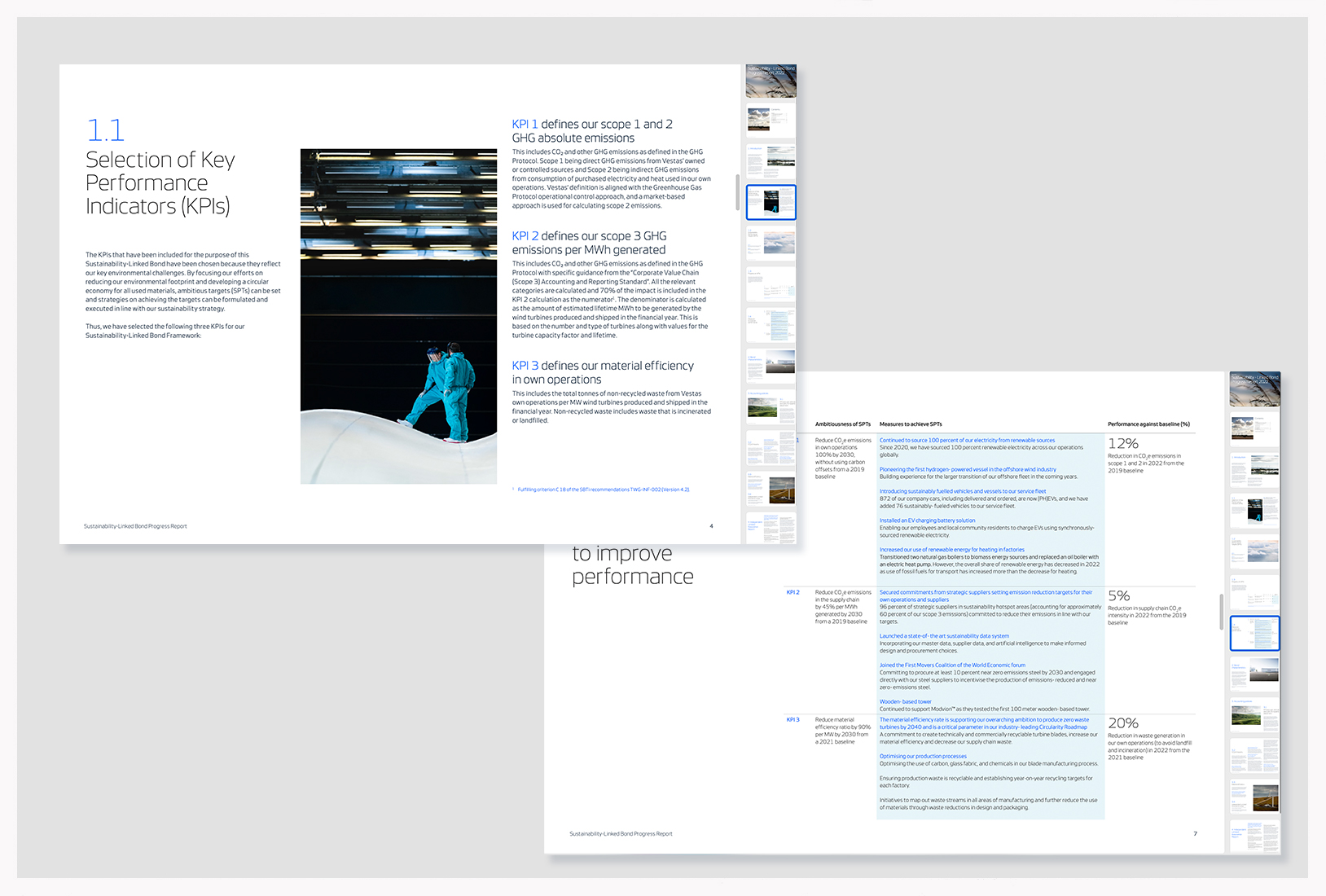Open the Bond characteristics thumbnail in the page 4 window
This screenshot has width=1326, height=896.
click(771, 365)
